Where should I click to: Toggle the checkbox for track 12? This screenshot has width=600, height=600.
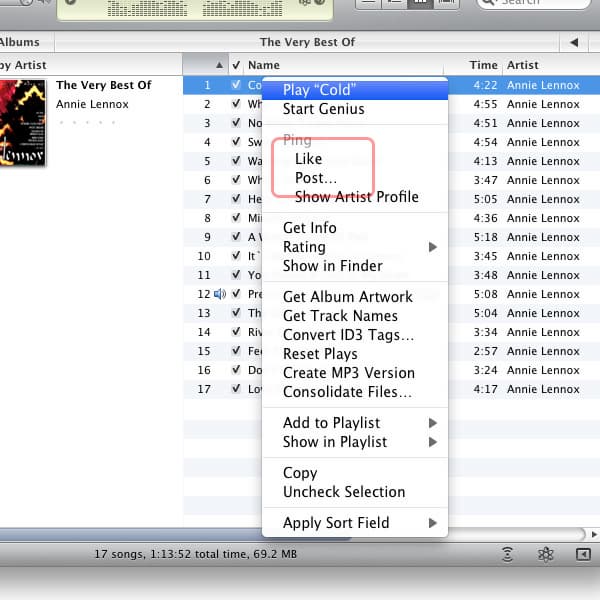(x=236, y=294)
